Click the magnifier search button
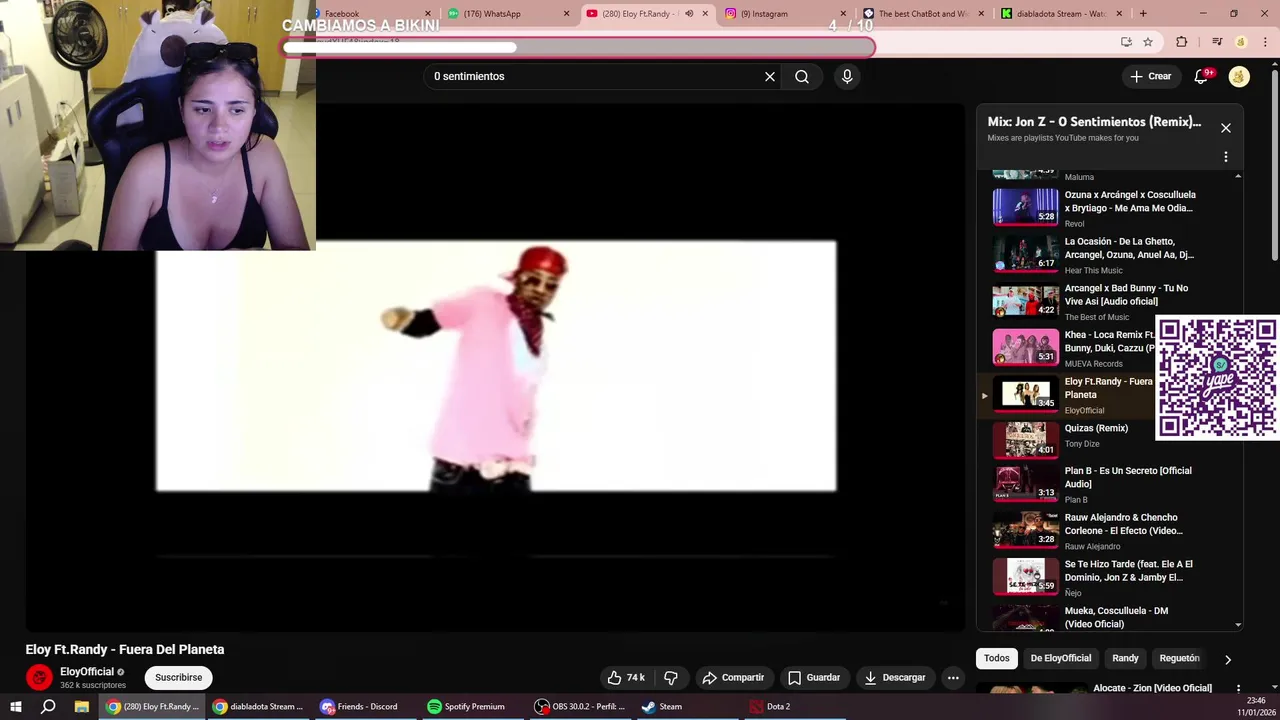 click(x=802, y=76)
